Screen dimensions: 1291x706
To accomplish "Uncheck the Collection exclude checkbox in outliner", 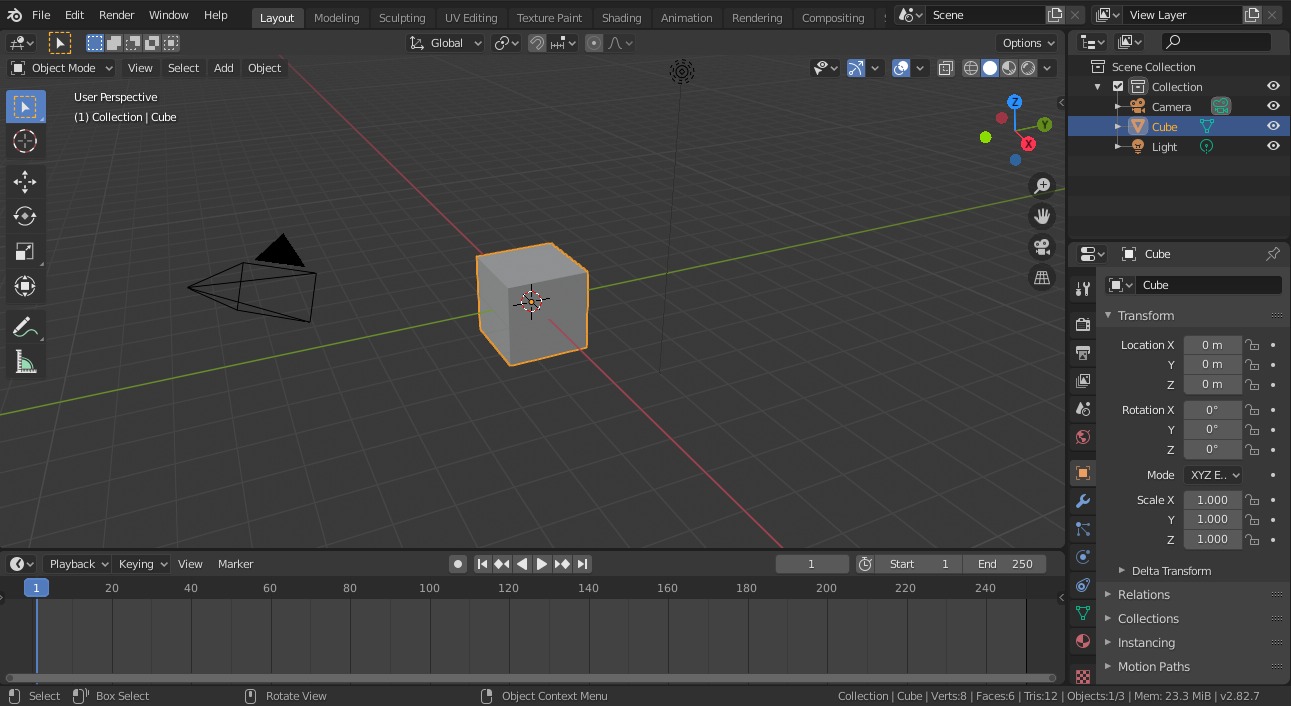I will 1118,87.
